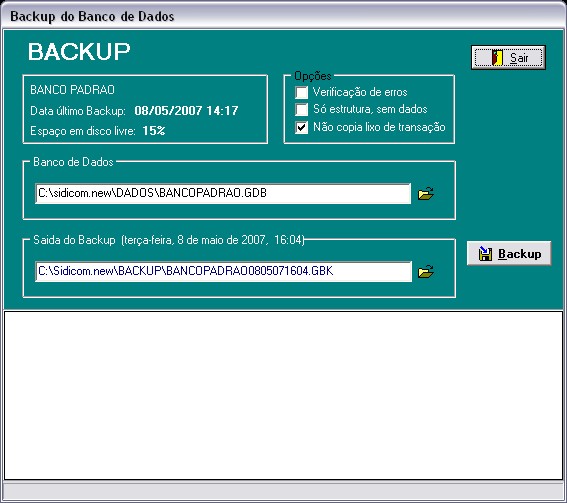Click the 15% free disk space value
This screenshot has width=567, height=503.
[154, 131]
